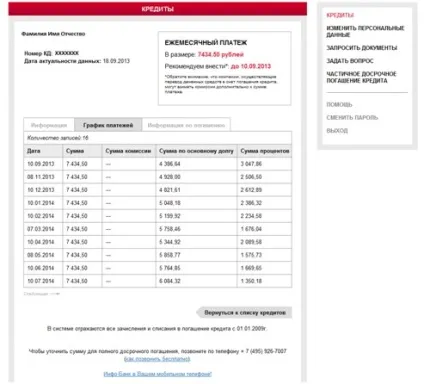Click principal amount 5 048,18
The image size is (424, 384).
pyautogui.click(x=170, y=203)
